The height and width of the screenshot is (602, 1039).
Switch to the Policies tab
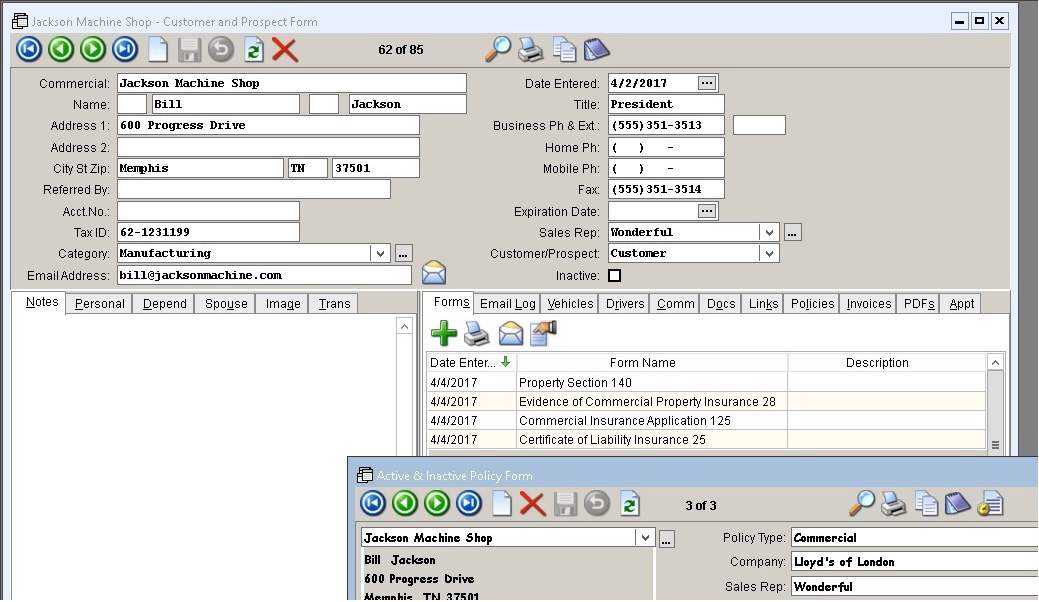(811, 304)
